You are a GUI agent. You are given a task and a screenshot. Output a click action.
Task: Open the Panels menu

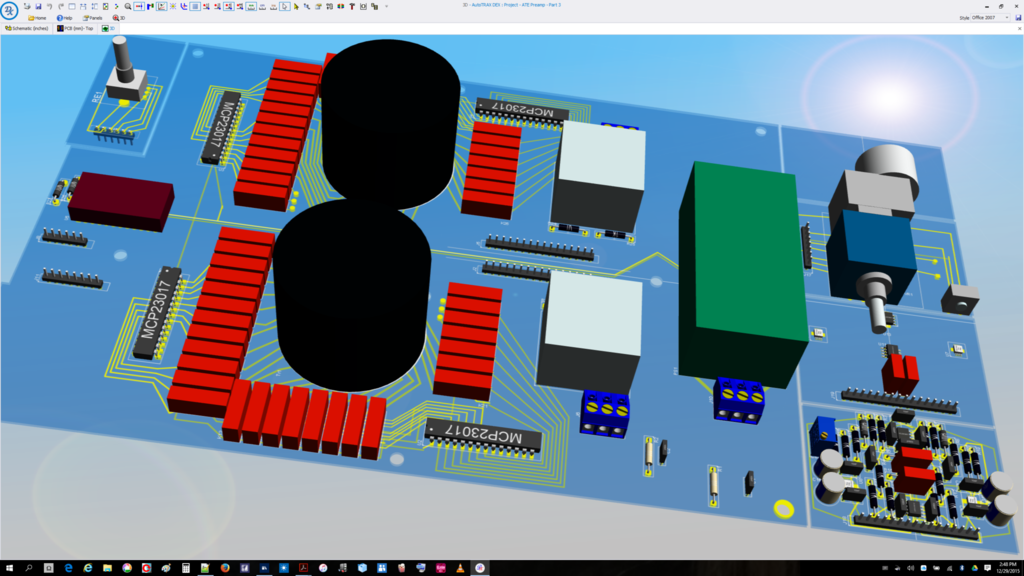[x=92, y=18]
